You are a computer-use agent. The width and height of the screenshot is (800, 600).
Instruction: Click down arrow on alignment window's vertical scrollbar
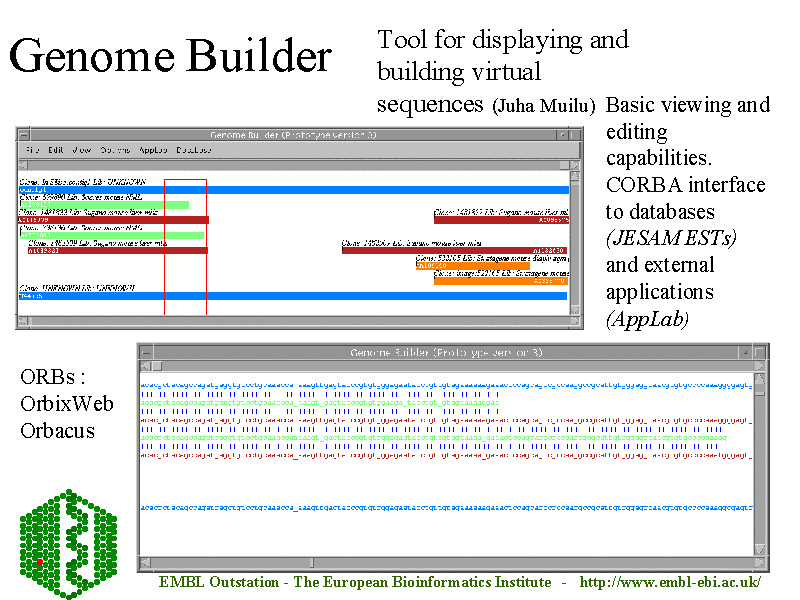coord(760,550)
